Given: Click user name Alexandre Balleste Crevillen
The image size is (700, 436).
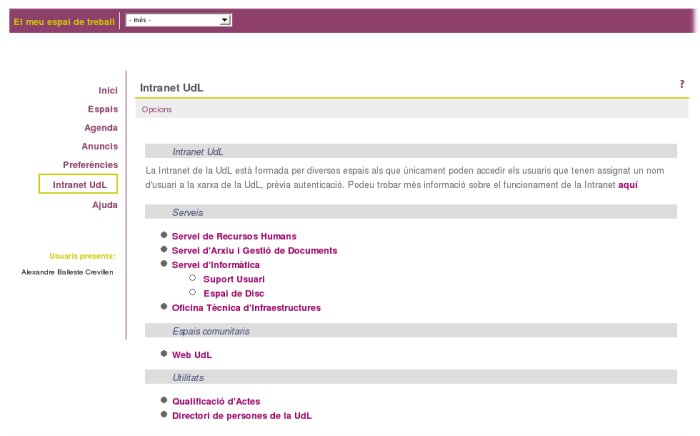Looking at the screenshot, I should click(67, 272).
